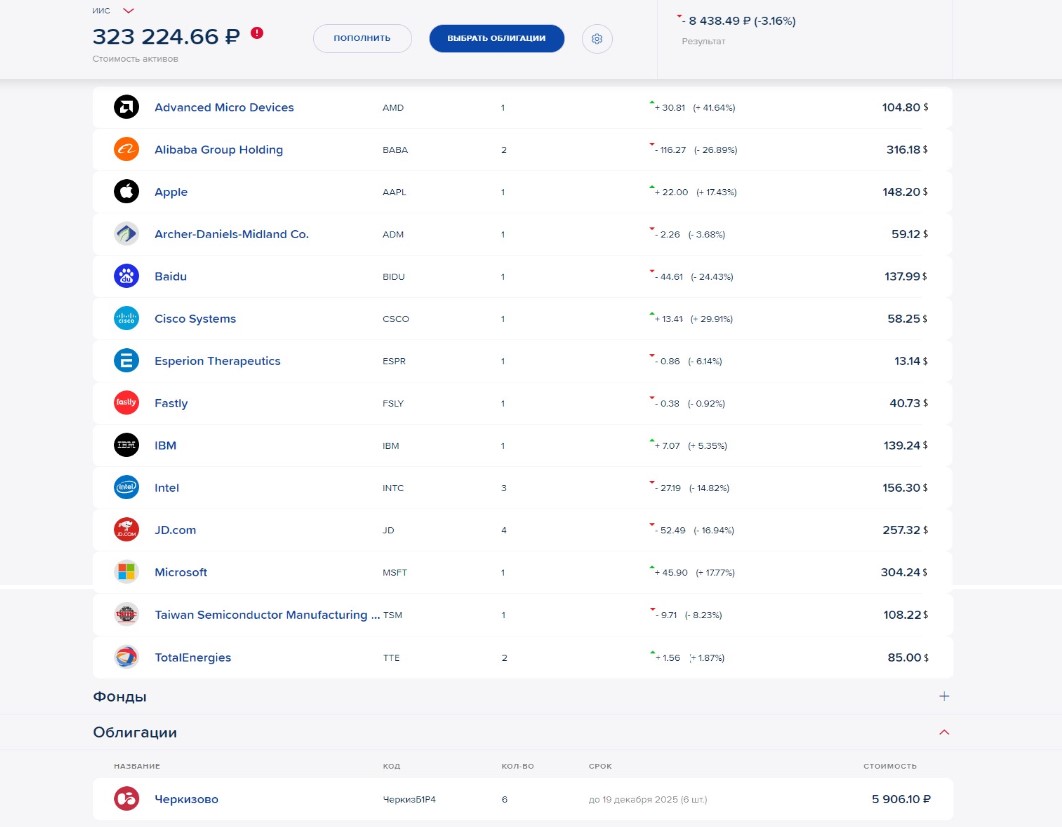Image resolution: width=1062 pixels, height=827 pixels.
Task: Click the Cisco Systems logo icon
Action: pos(126,318)
